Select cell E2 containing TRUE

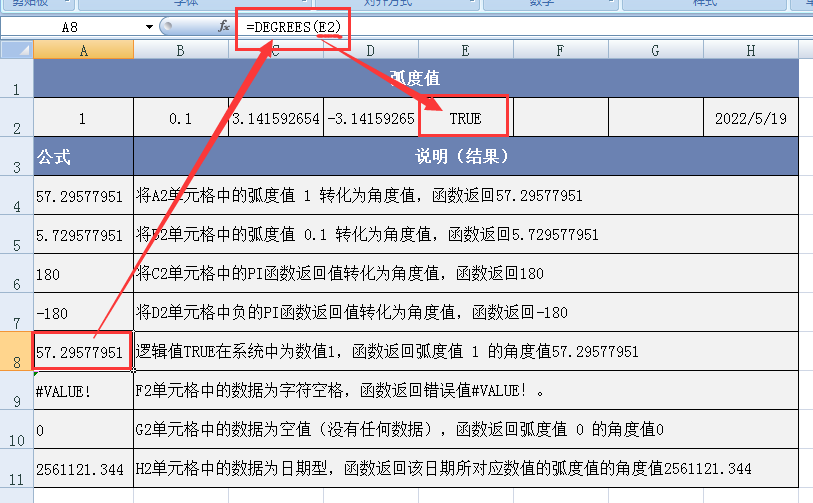coord(466,118)
